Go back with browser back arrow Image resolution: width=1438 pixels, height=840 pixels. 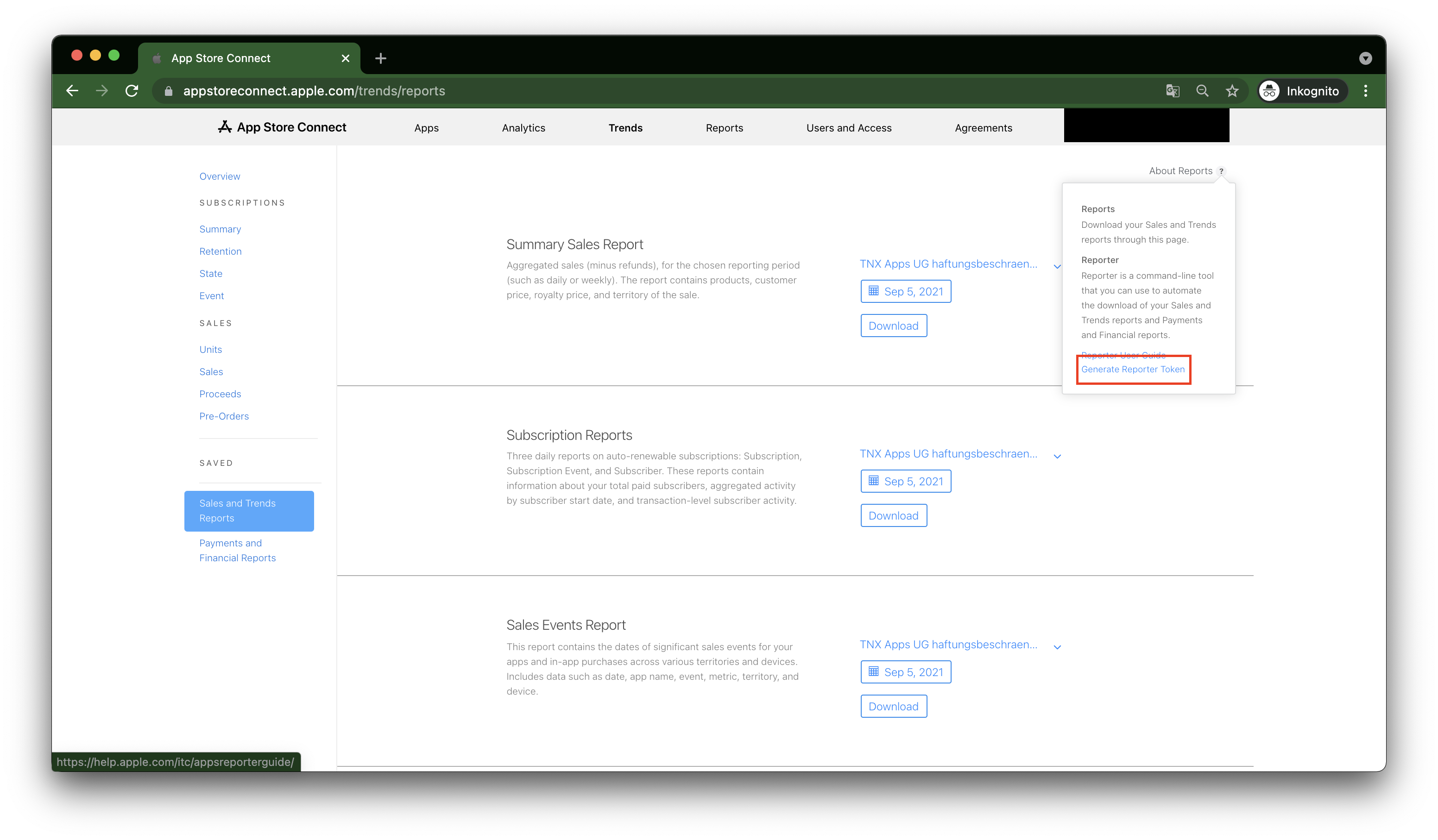click(72, 91)
